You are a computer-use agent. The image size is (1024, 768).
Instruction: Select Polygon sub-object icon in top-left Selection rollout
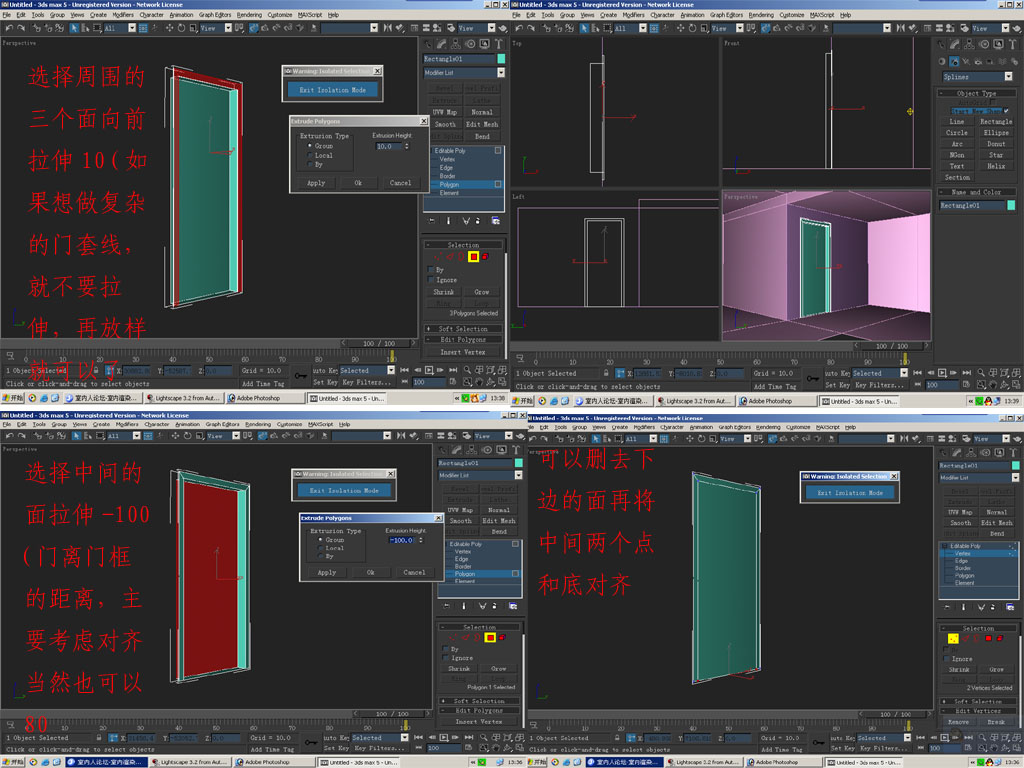(x=473, y=257)
